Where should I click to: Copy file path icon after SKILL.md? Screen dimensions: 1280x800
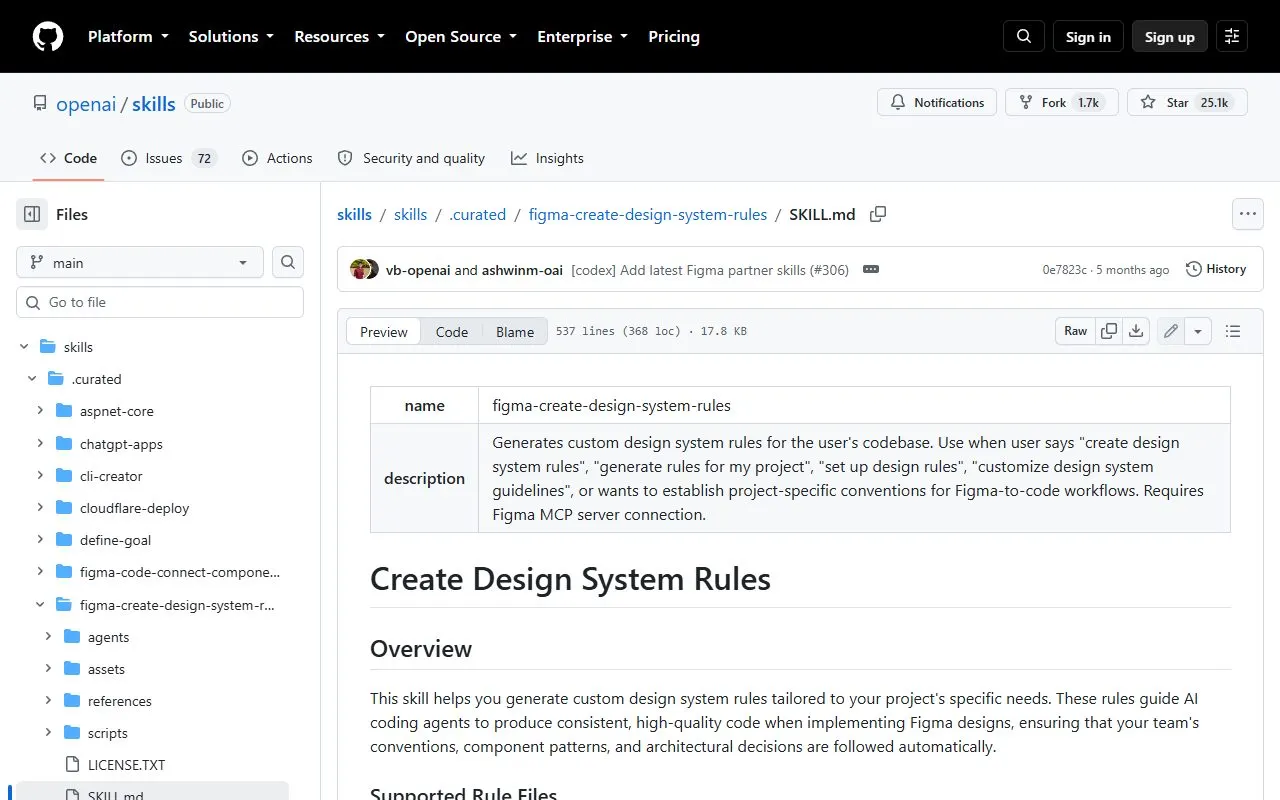pyautogui.click(x=878, y=214)
